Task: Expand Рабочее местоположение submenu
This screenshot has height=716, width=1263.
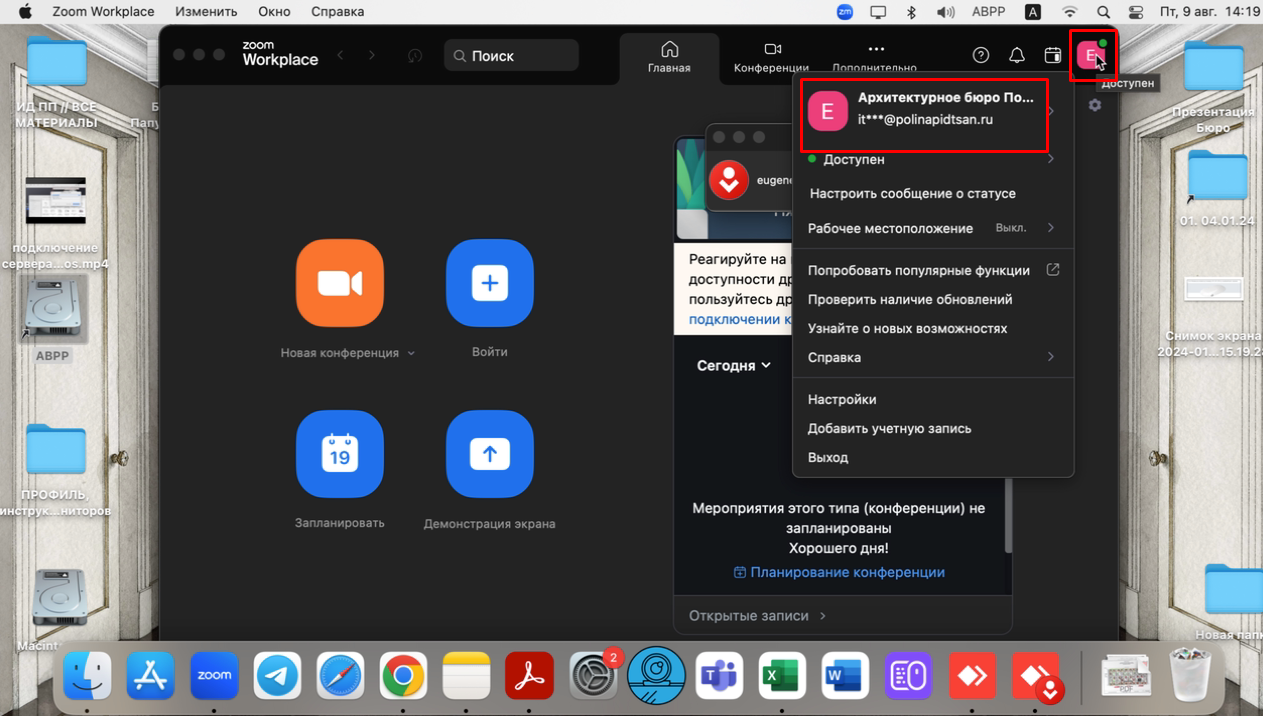Action: click(x=1050, y=228)
